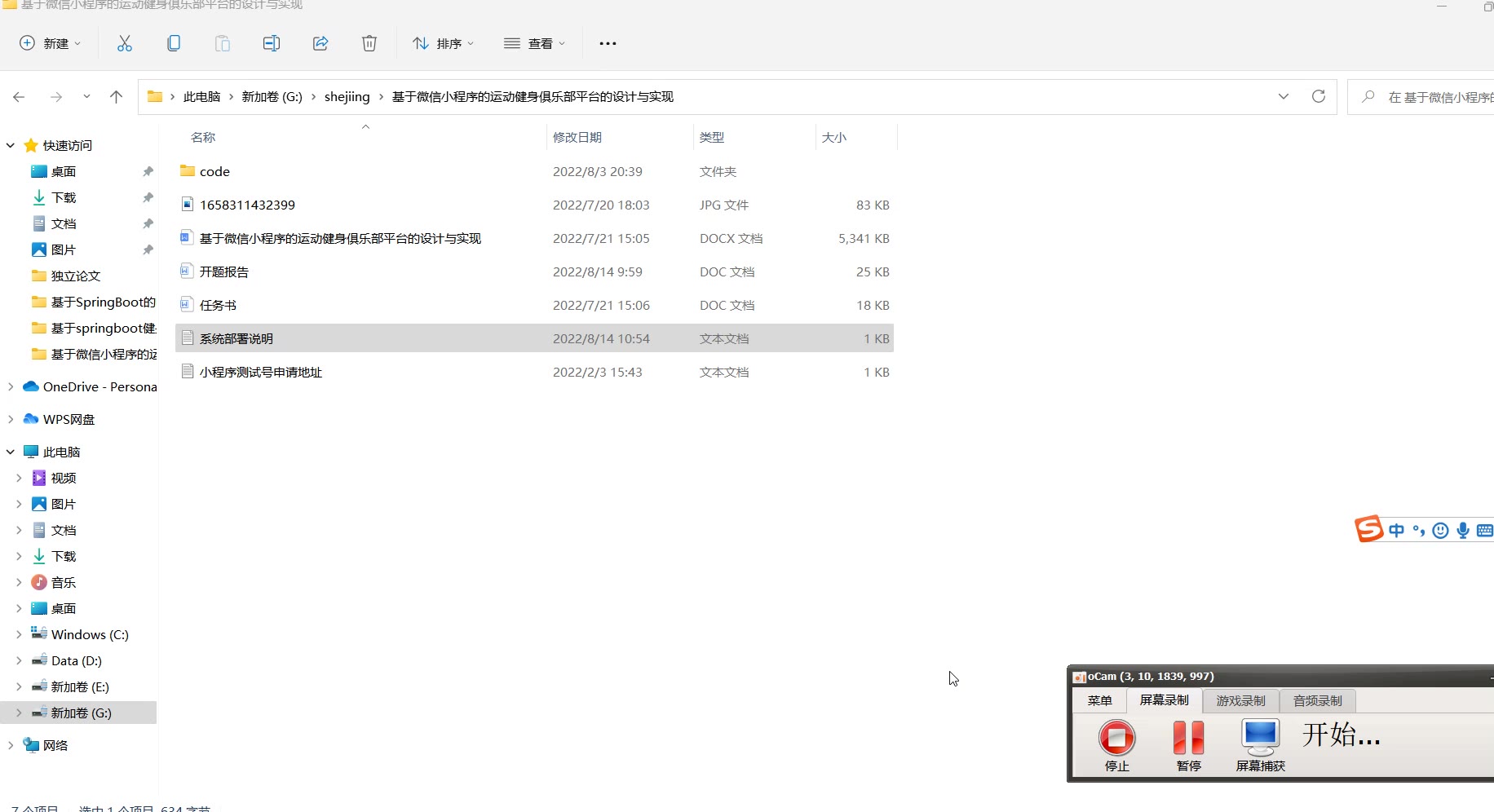Click the 小程序测试号申请地址 text file icon
1494x812 pixels.
(188, 372)
